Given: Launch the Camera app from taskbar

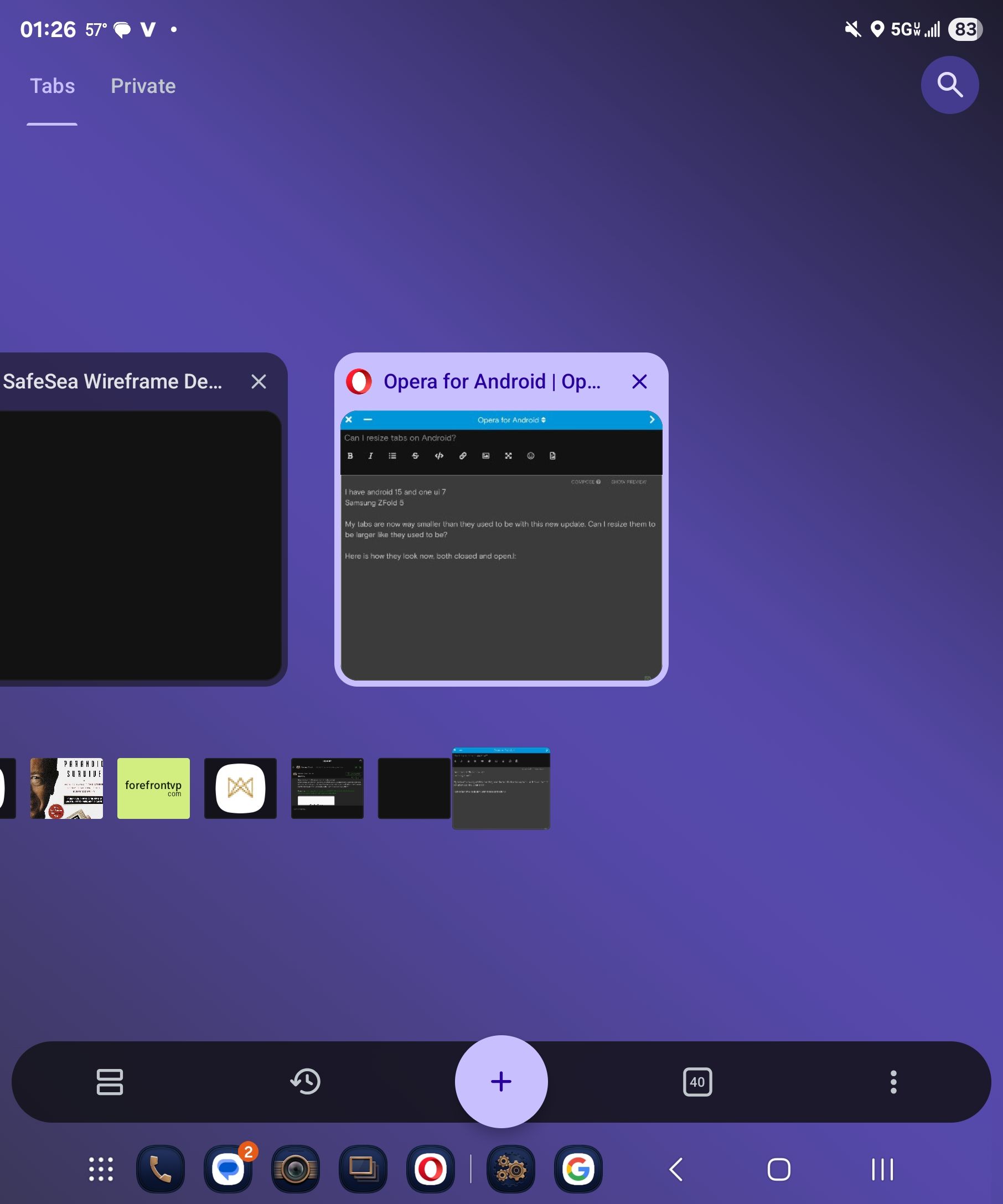Looking at the screenshot, I should (296, 1169).
